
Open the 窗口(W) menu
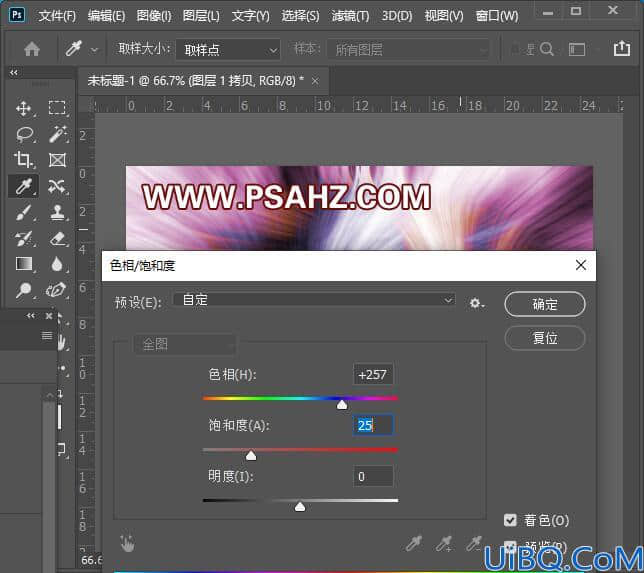[x=497, y=16]
